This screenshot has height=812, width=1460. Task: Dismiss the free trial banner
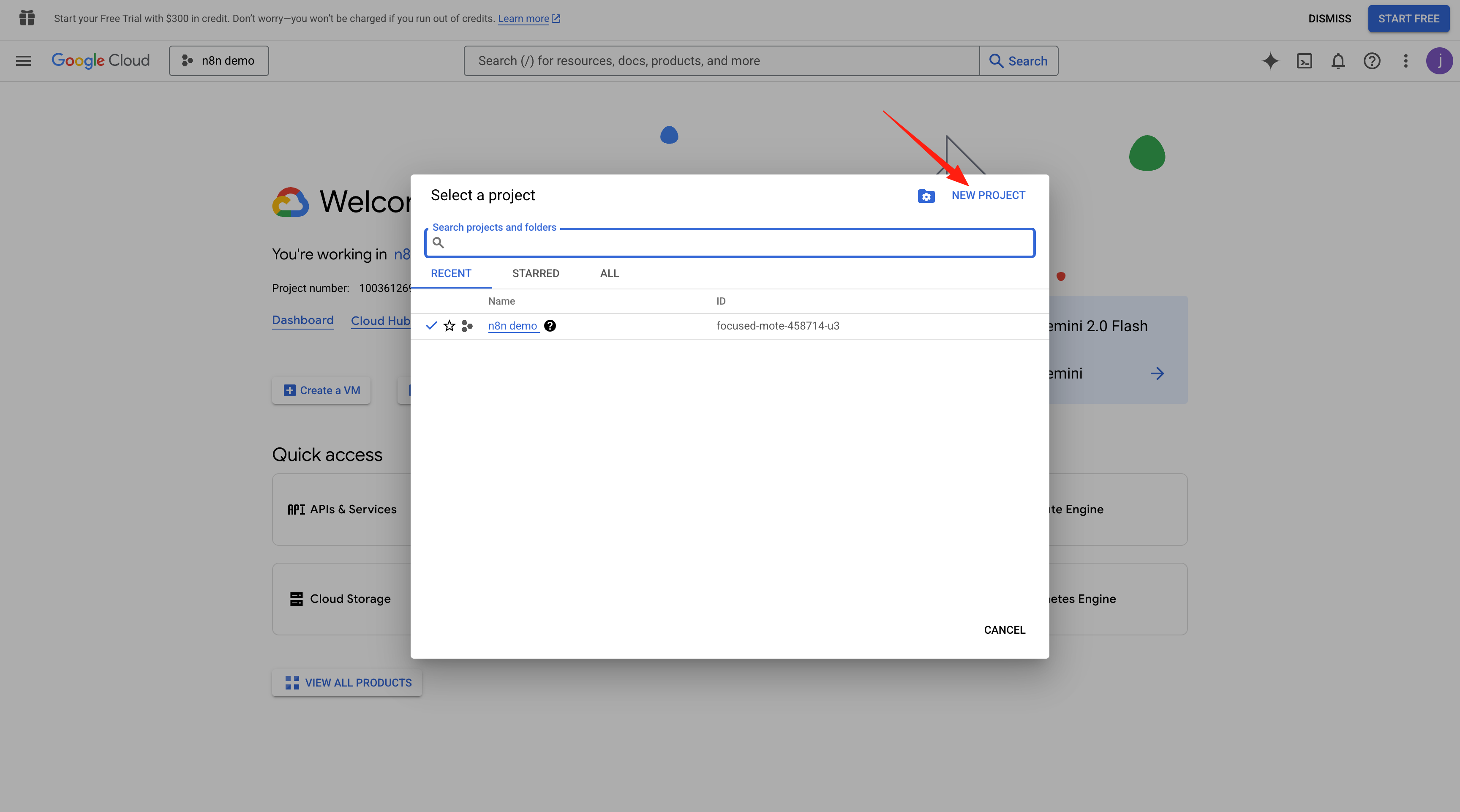coord(1329,18)
